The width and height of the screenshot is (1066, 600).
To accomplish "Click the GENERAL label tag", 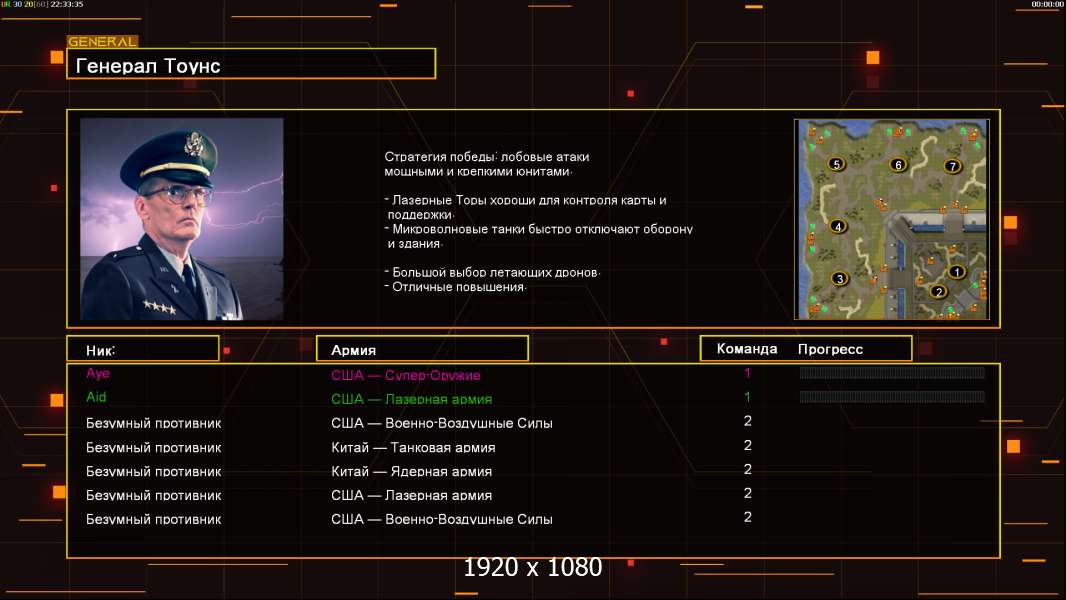I will click(102, 41).
